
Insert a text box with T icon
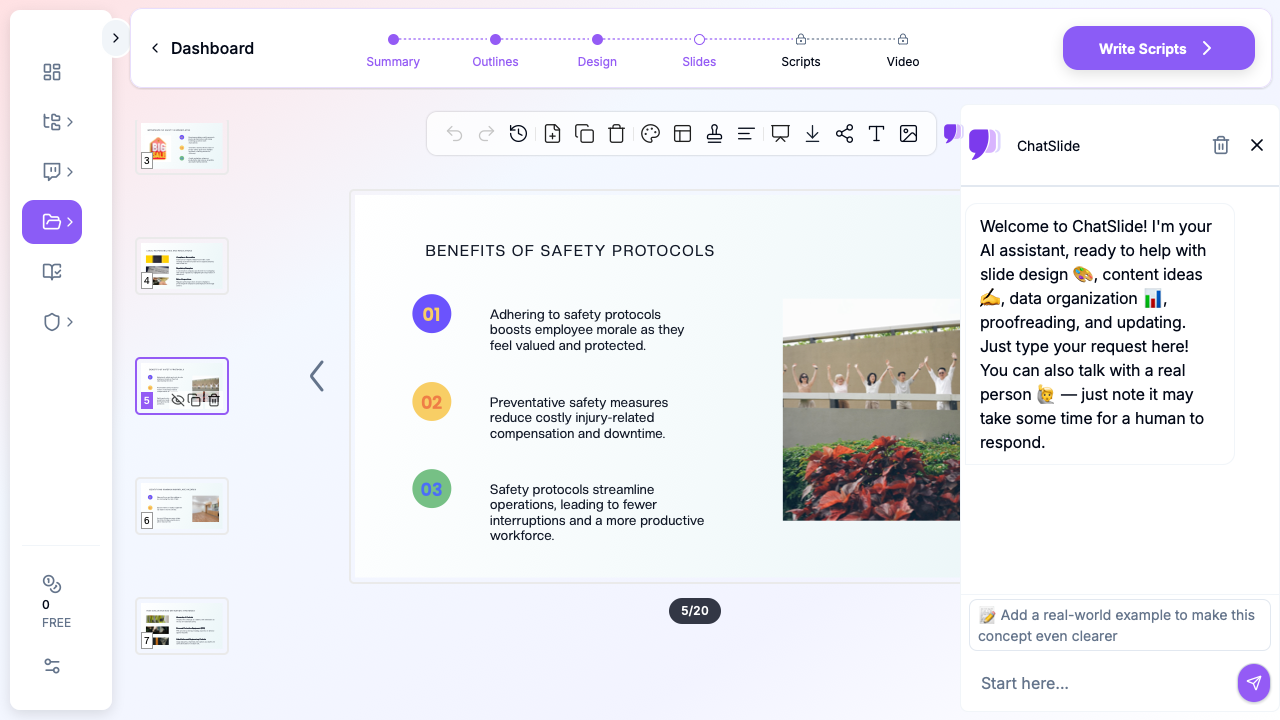tap(876, 134)
